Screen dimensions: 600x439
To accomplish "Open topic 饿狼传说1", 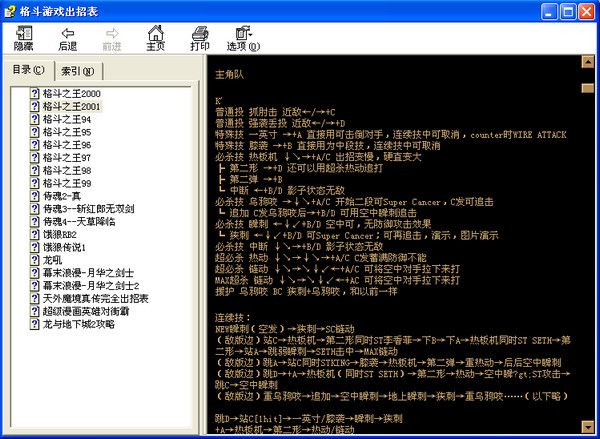I will tap(64, 247).
